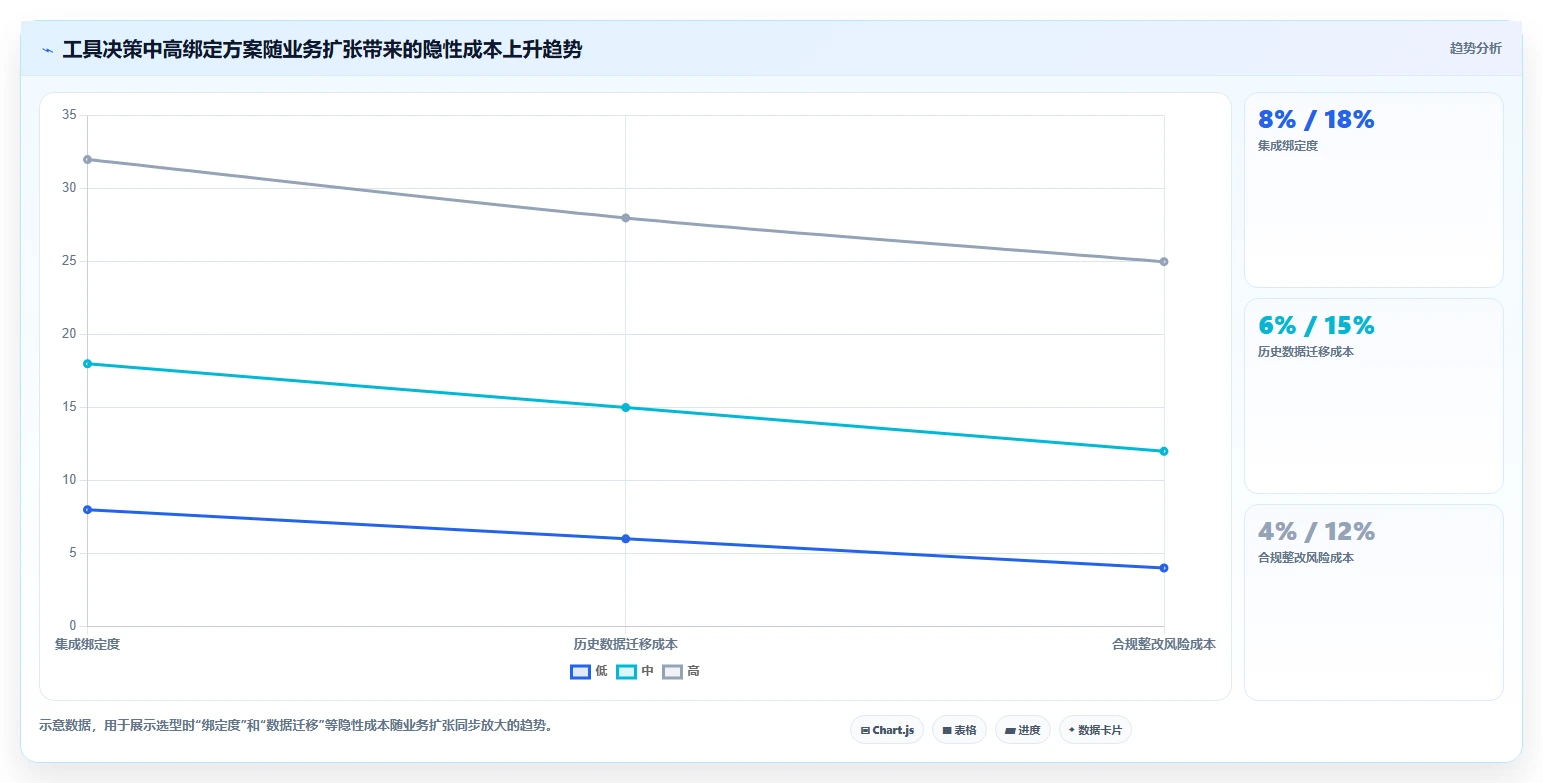Click the cyan 中 point at 集成绑定度
Screen dimensions: 1543x783
click(87, 364)
